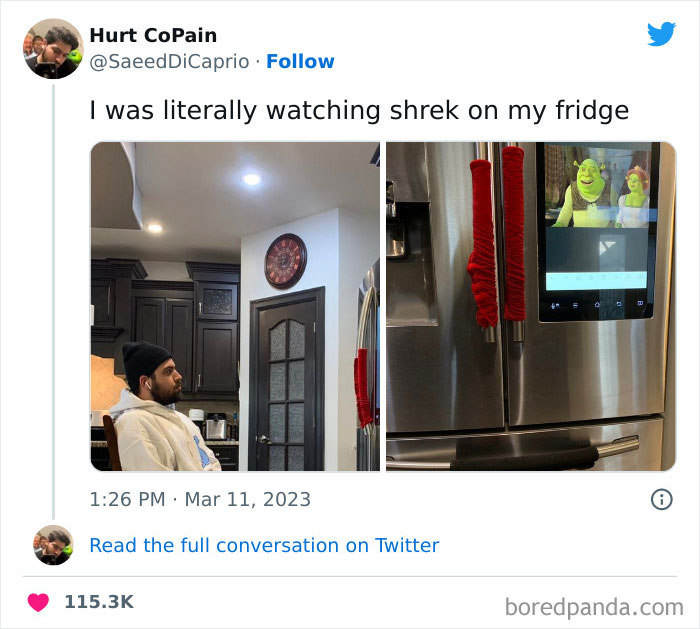Open Read the full conversation on Twitter
700x629 pixels.
[264, 545]
